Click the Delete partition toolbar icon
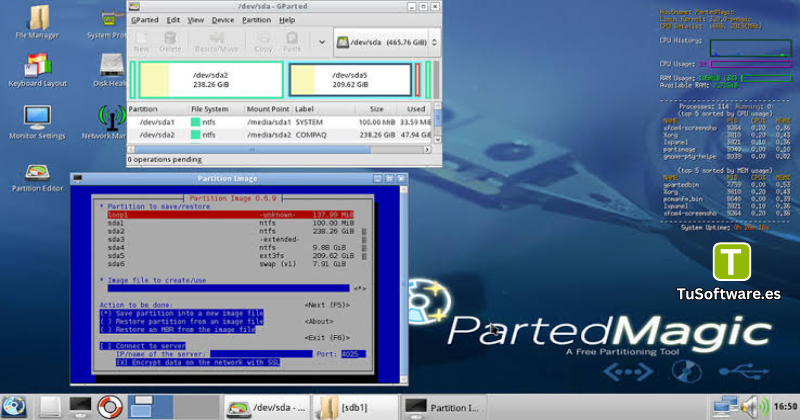 (170, 42)
